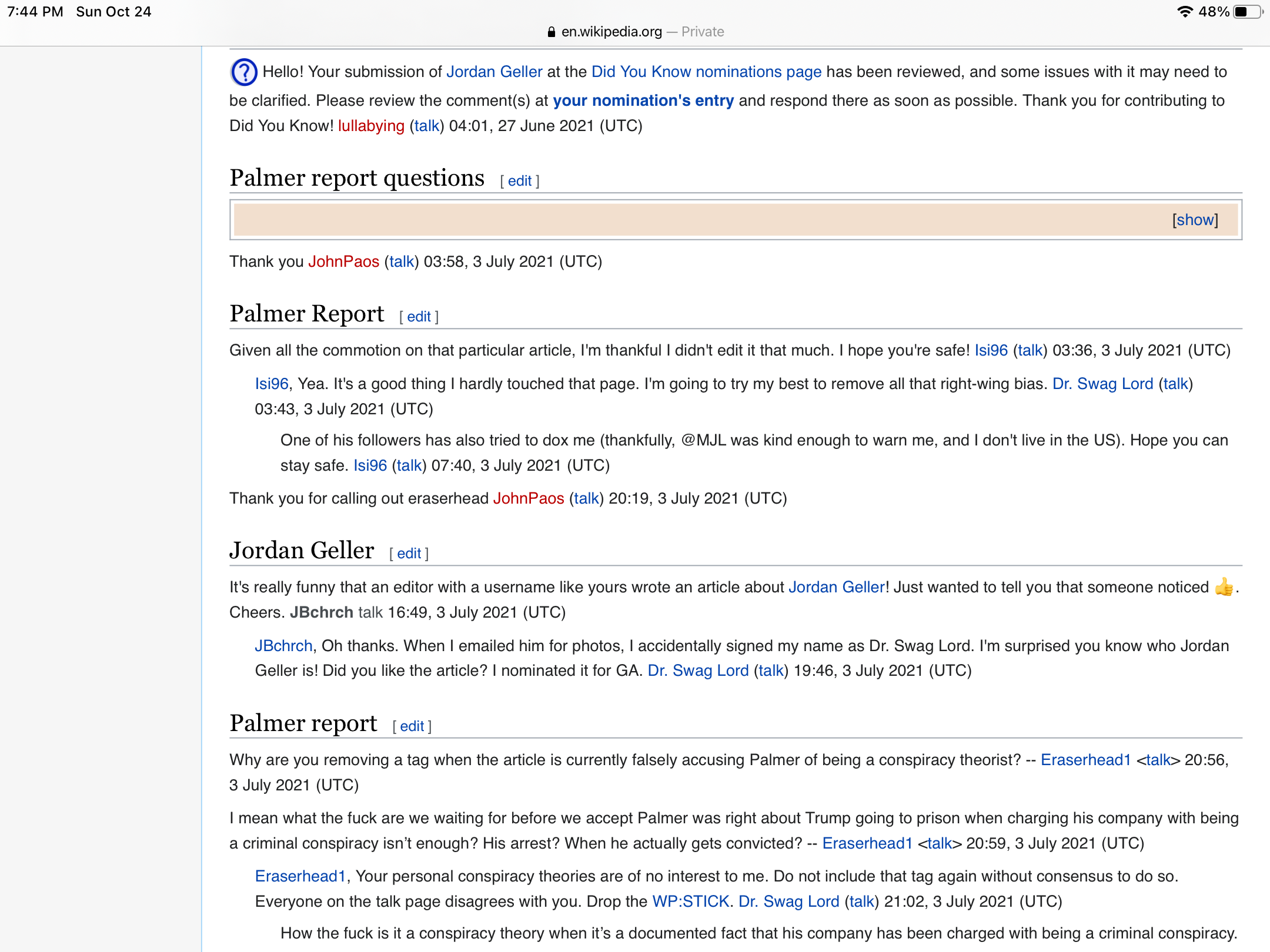Open JohnPaos user link at 03:58

[344, 262]
